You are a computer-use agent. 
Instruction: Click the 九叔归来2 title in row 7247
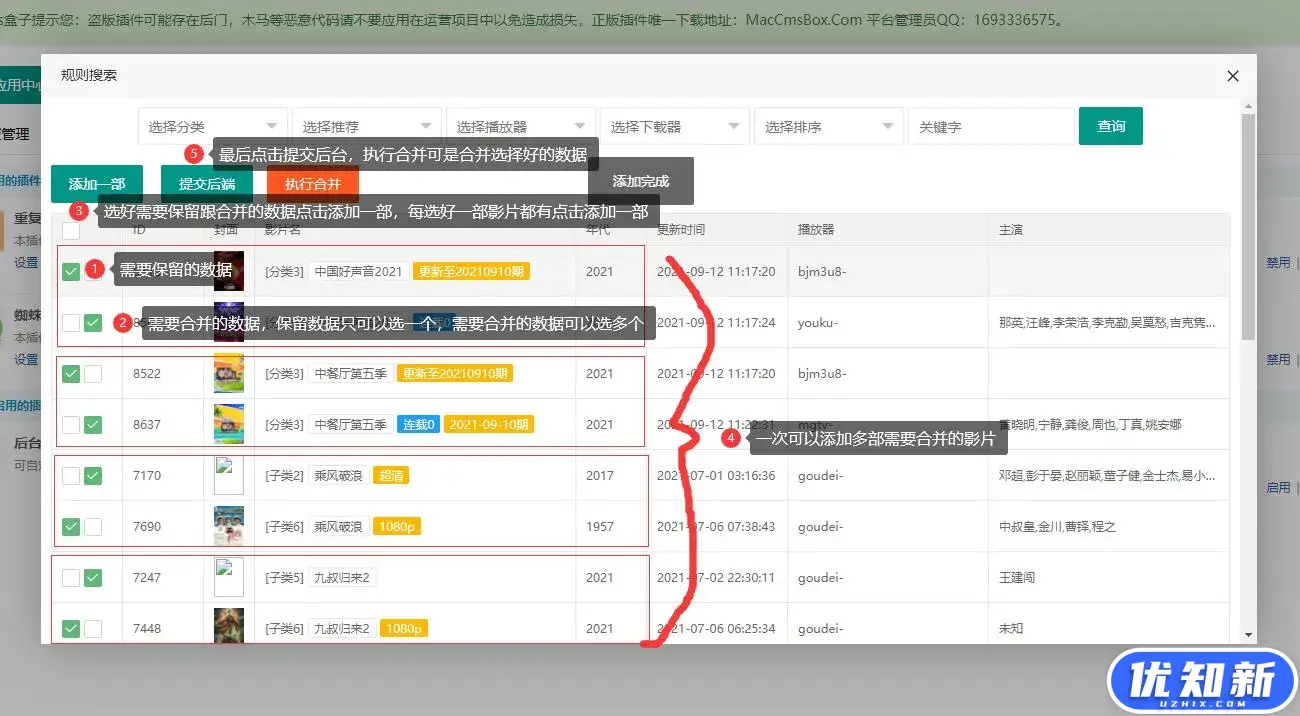342,578
